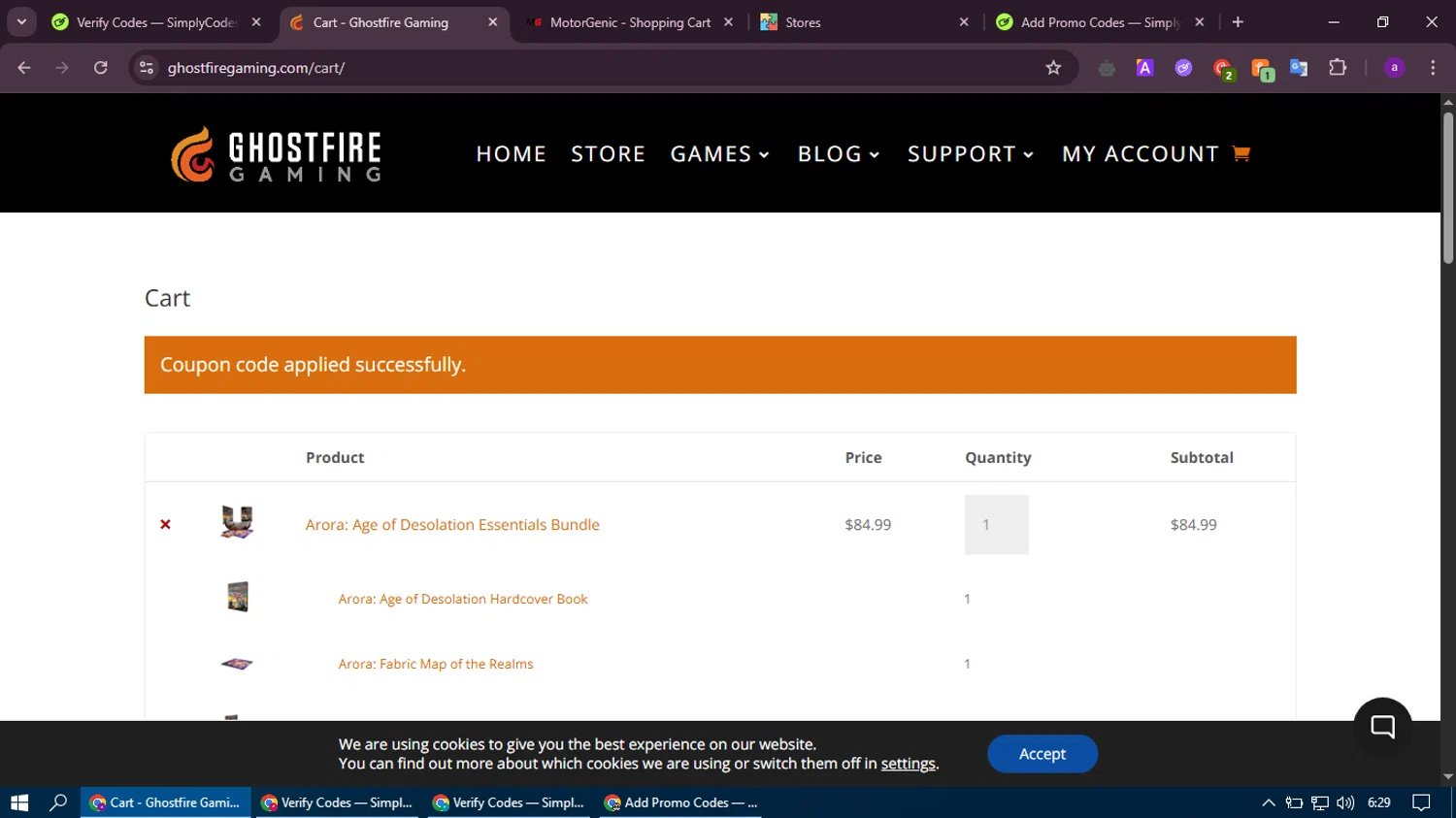Close the MotorGenic Shopping Cart tab

point(728,22)
